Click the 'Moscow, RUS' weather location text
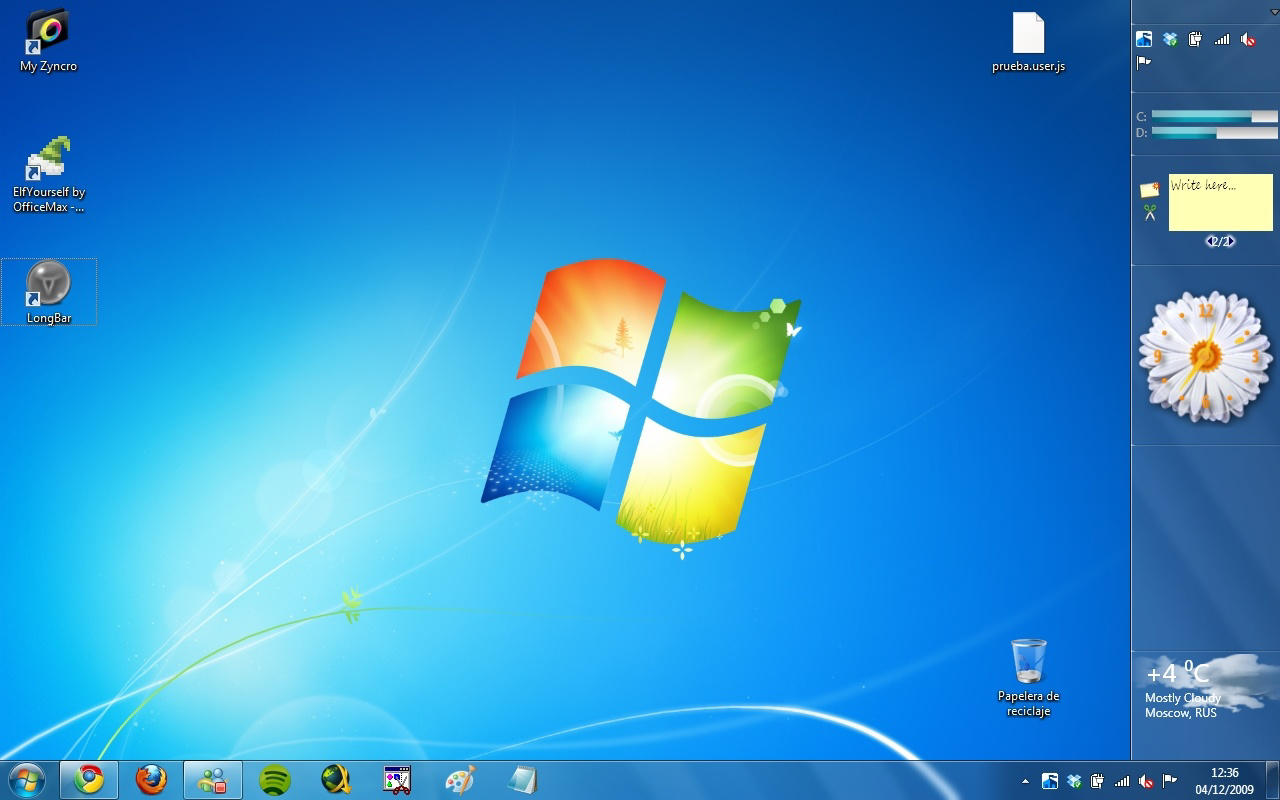 pyautogui.click(x=1181, y=713)
